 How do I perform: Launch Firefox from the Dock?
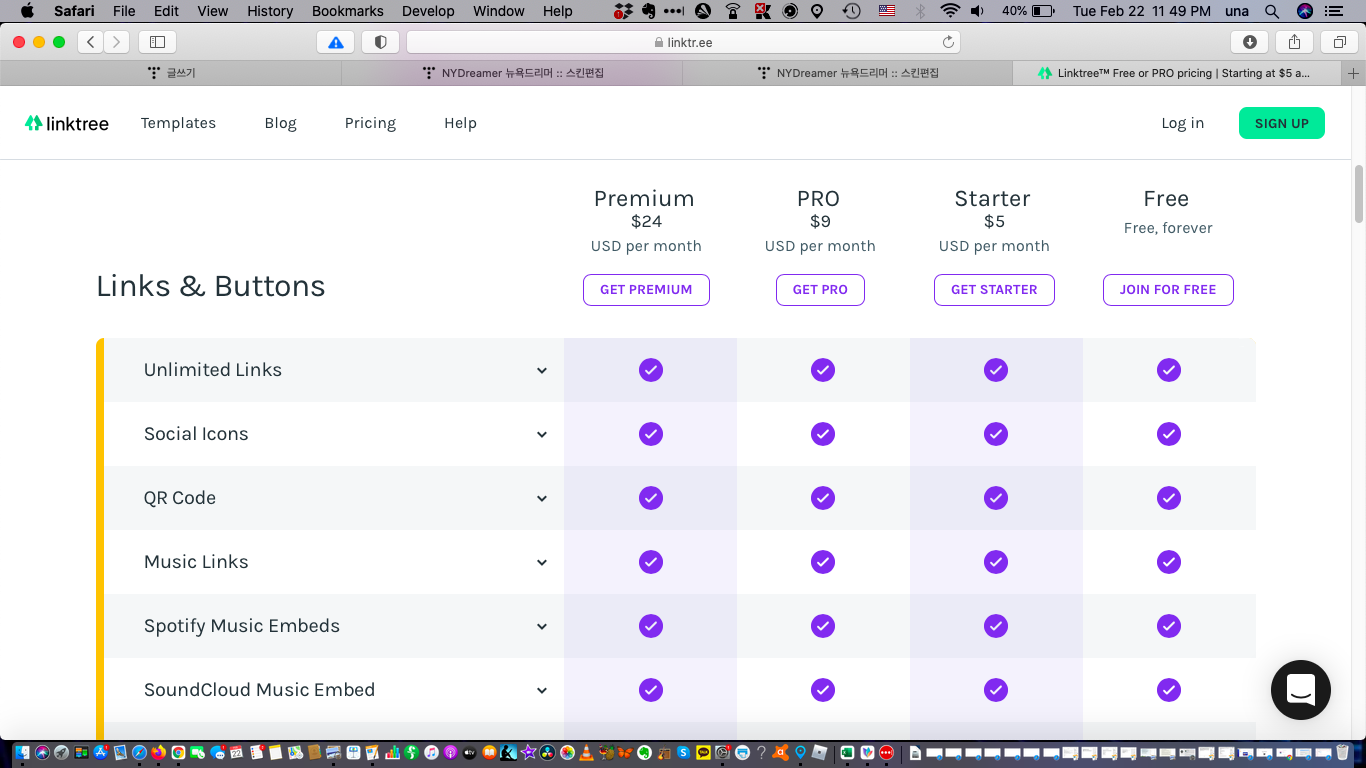158,752
